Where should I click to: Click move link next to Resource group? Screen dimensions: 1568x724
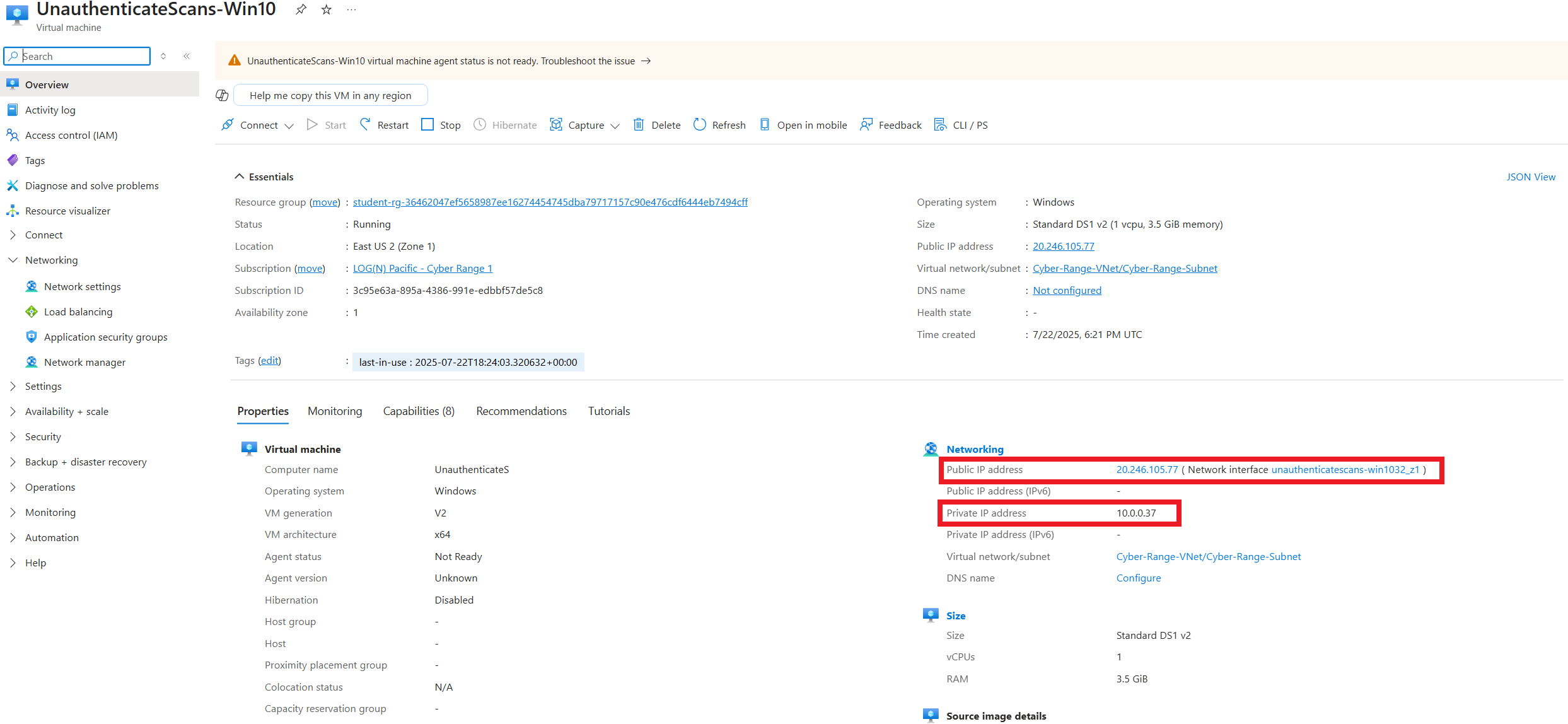325,202
